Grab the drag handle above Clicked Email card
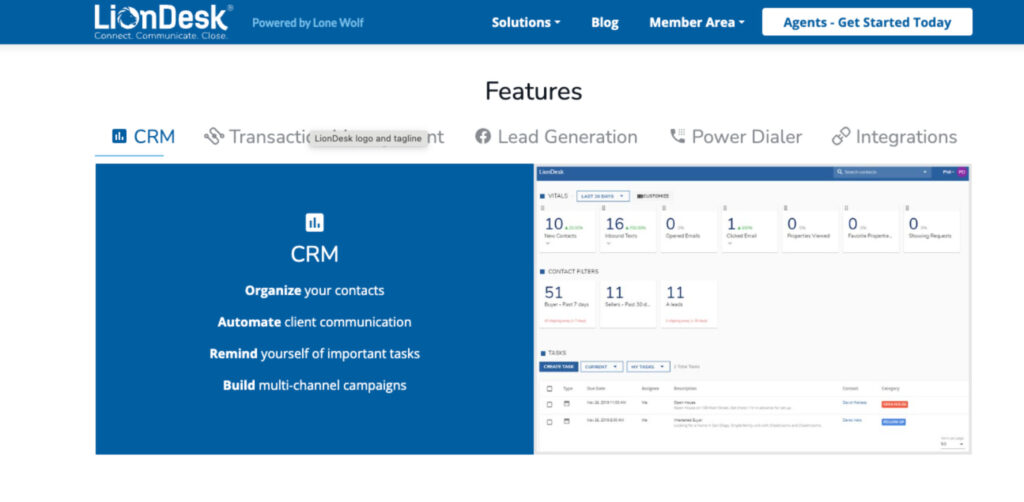The image size is (1024, 502). pos(724,207)
